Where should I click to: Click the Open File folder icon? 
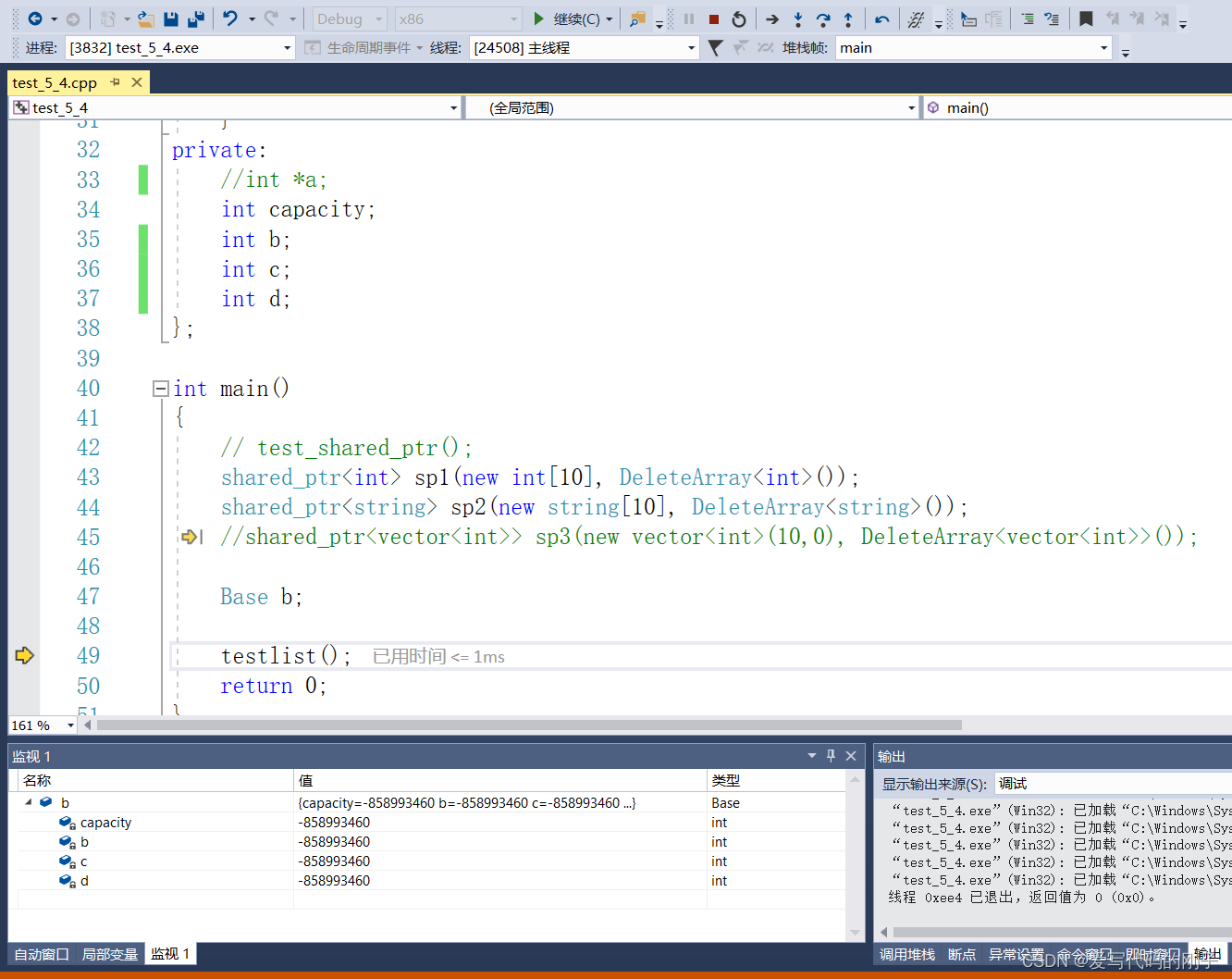coord(145,19)
